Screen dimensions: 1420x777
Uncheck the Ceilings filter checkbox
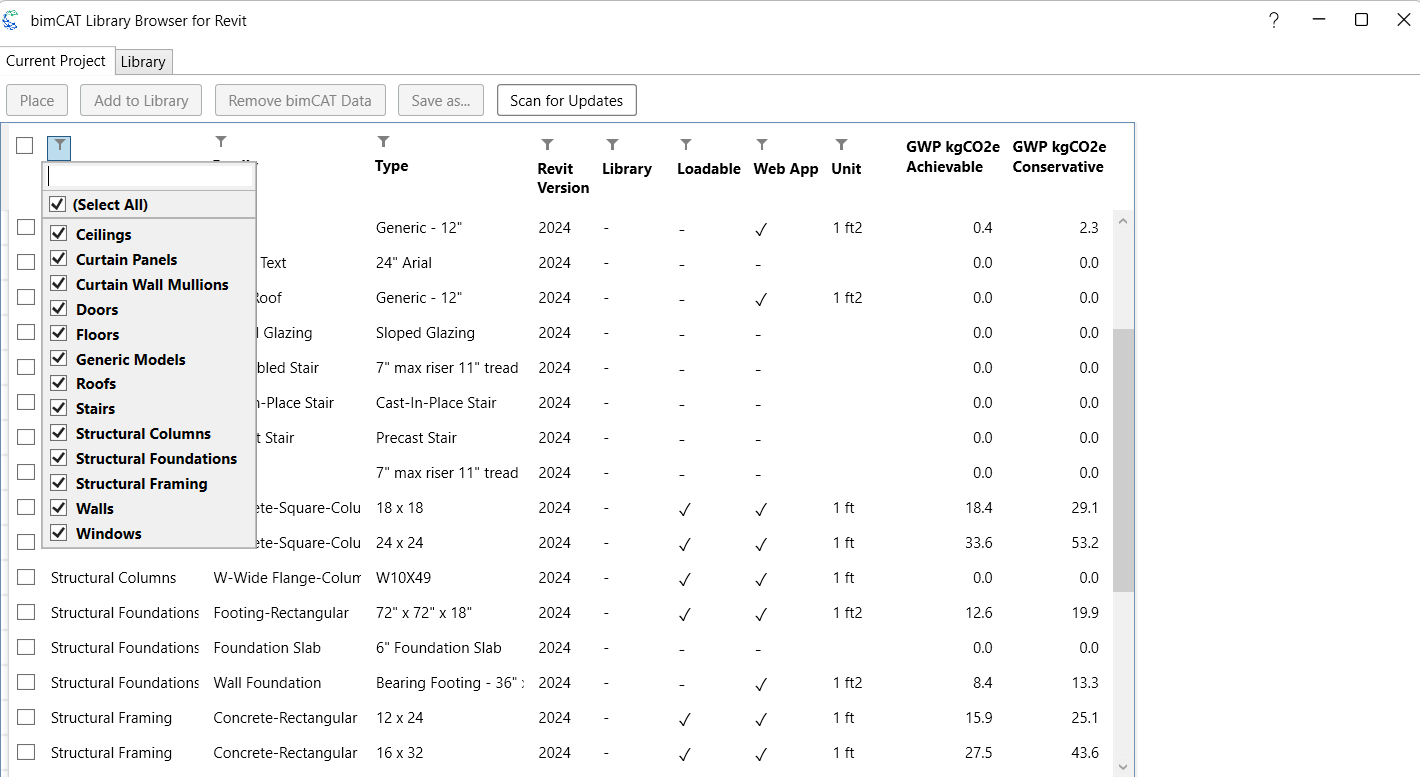tap(58, 234)
